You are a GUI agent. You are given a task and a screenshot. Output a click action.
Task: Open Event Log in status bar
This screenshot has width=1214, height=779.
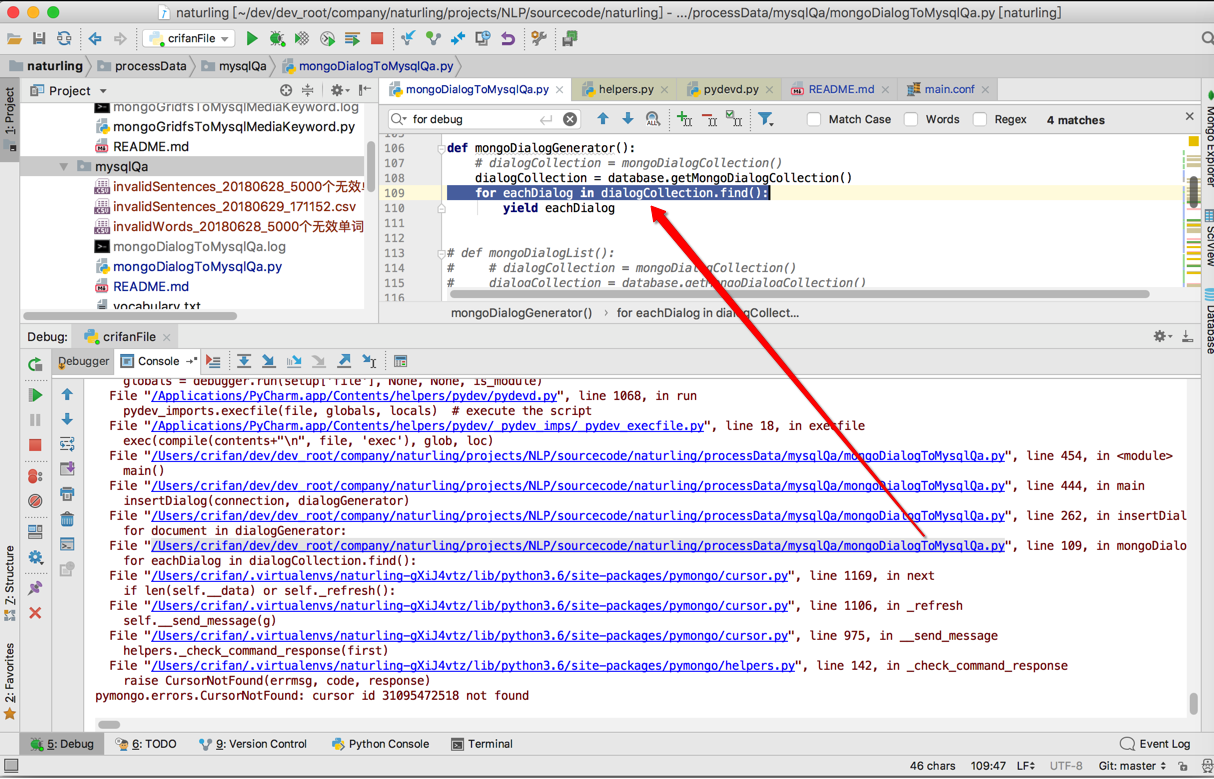click(1156, 744)
